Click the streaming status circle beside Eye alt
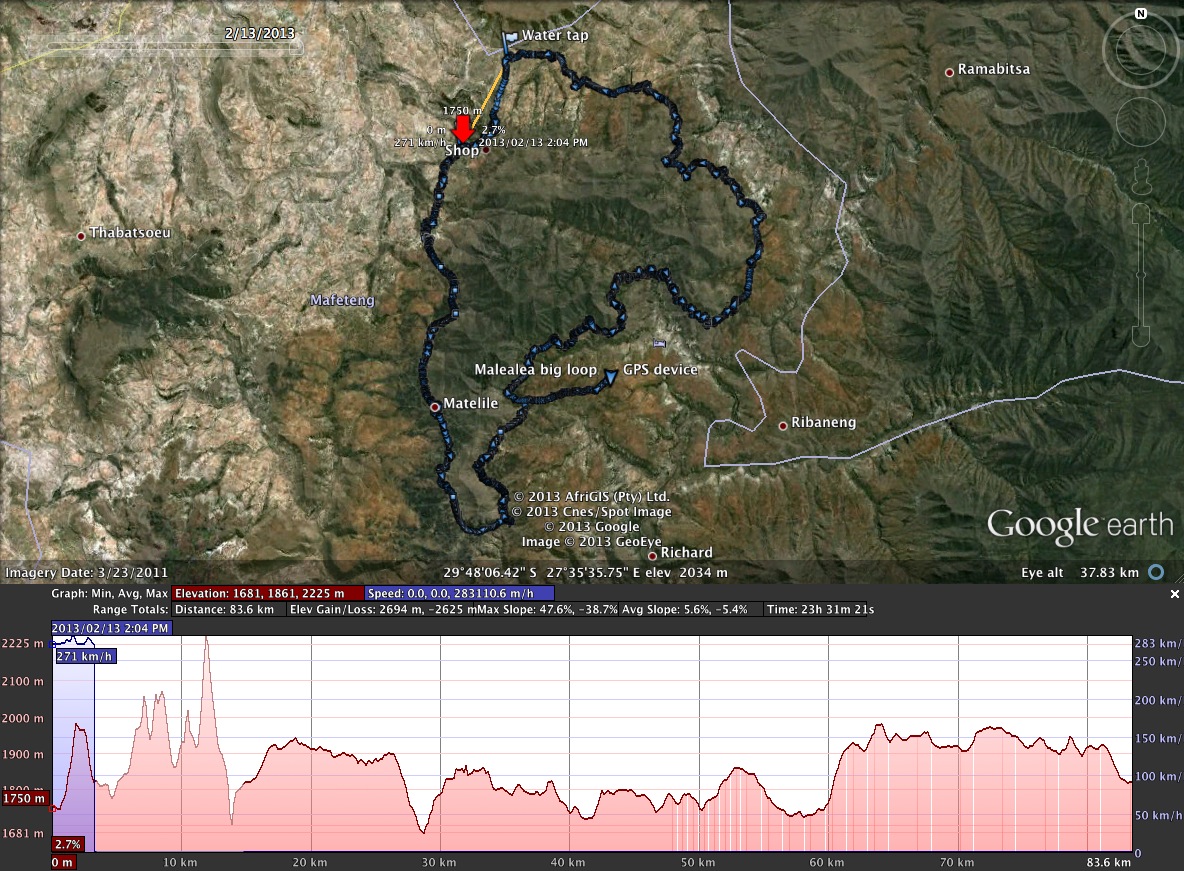Viewport: 1184px width, 871px height. (x=1156, y=573)
